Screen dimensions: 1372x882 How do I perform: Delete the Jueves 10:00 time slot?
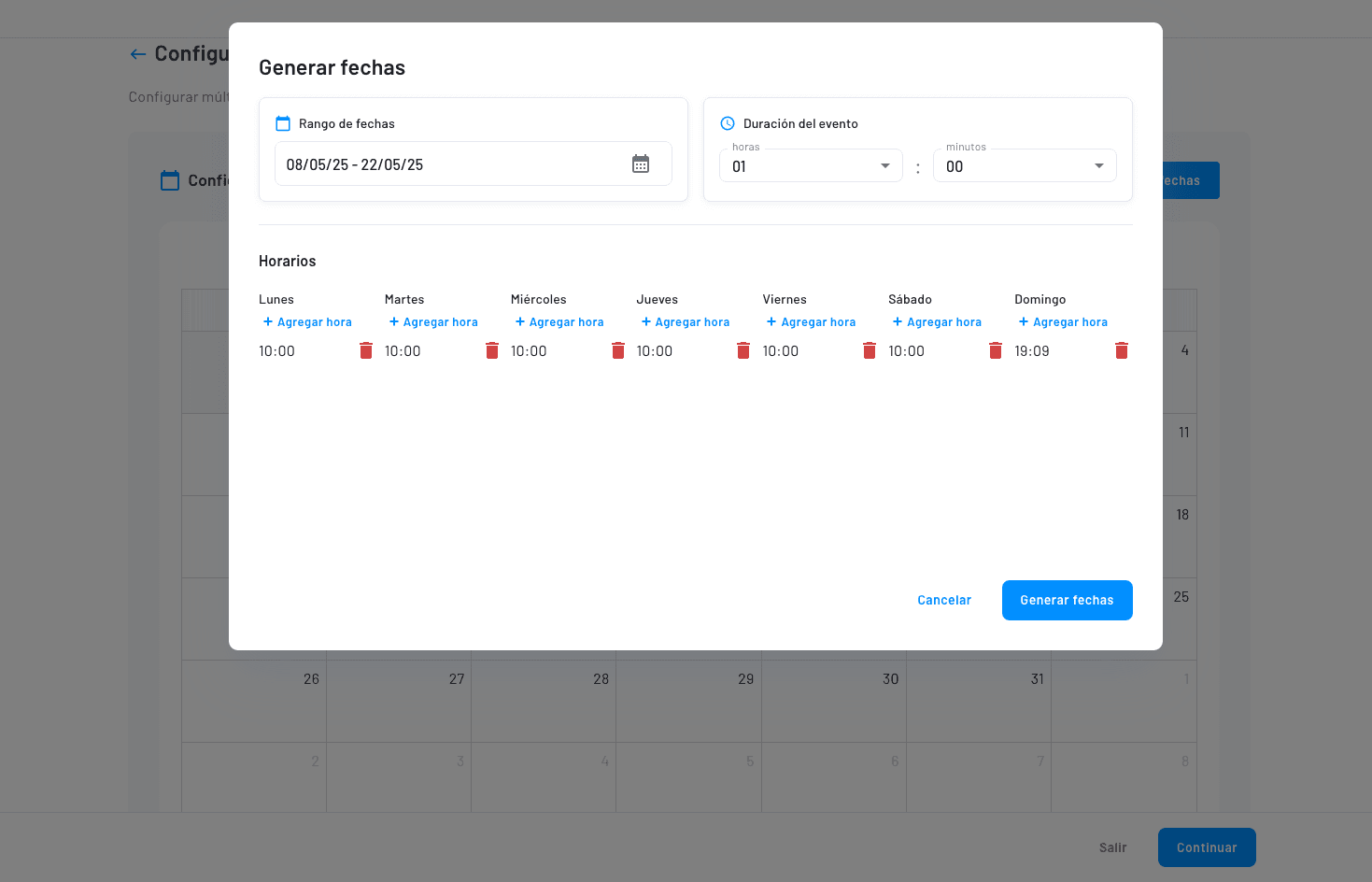[743, 350]
